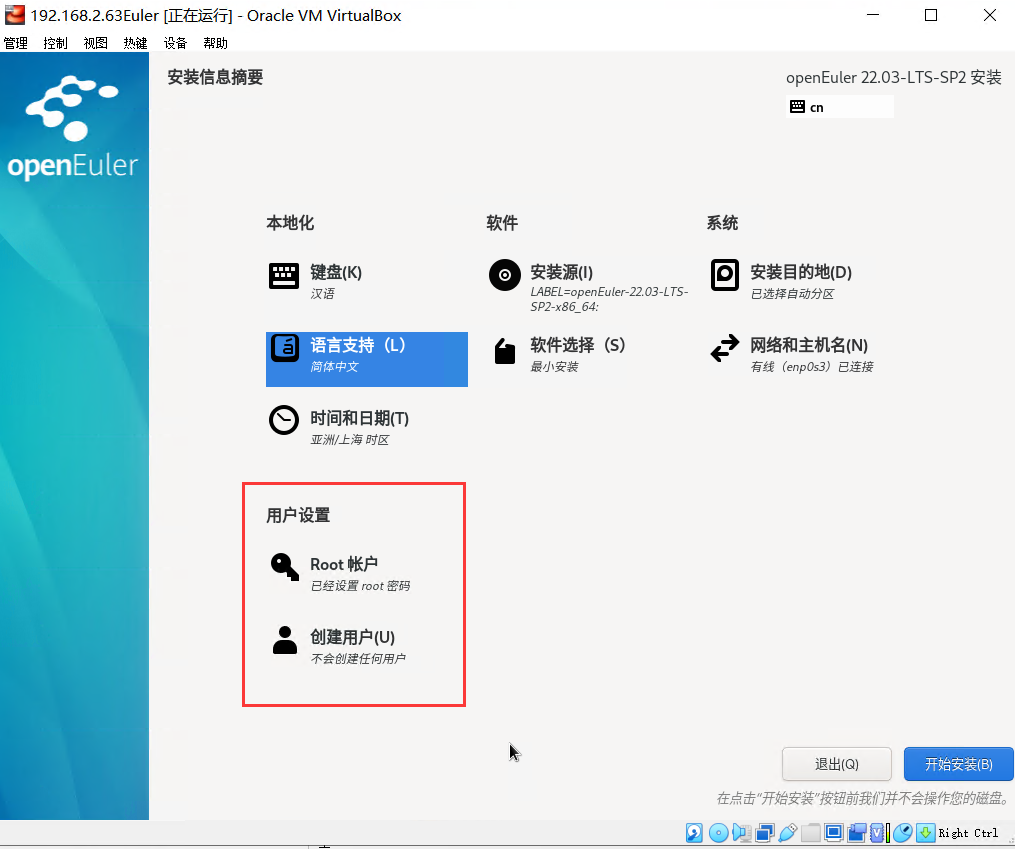This screenshot has width=1015, height=849.
Task: Click the 不会创建任何用户 status text
Action: tap(358, 659)
